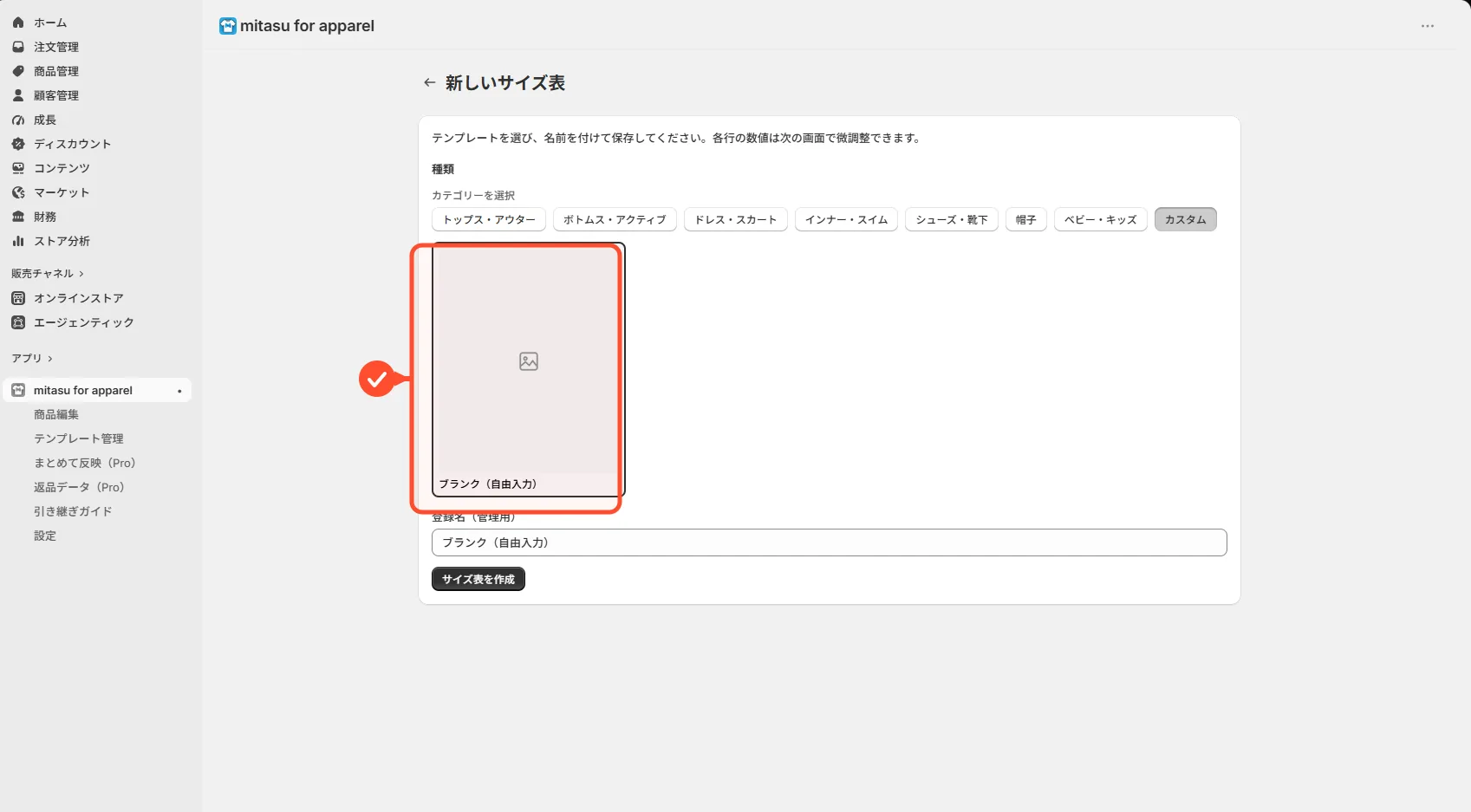Open the store analytics bar chart icon

18,241
